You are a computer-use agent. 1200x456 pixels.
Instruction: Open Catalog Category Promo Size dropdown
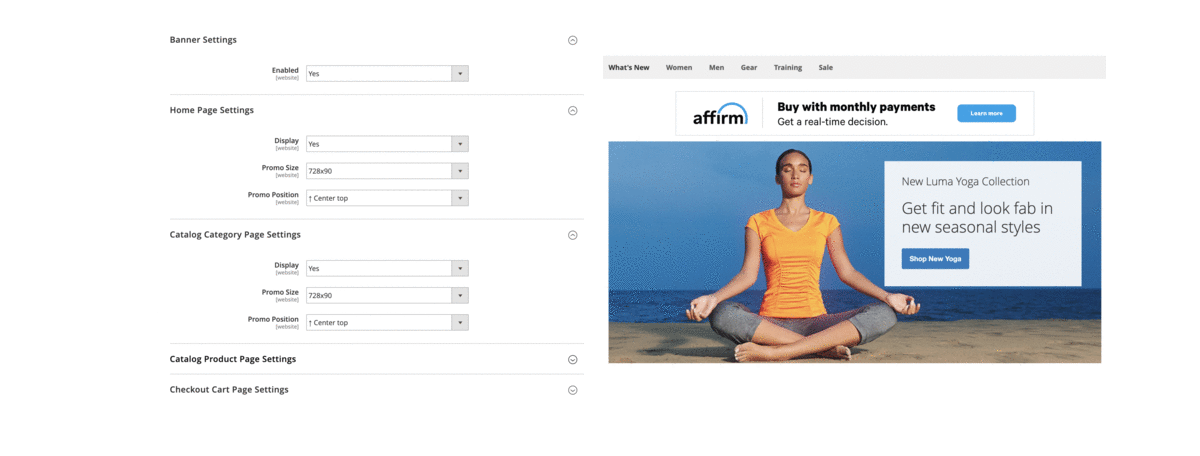click(x=387, y=295)
